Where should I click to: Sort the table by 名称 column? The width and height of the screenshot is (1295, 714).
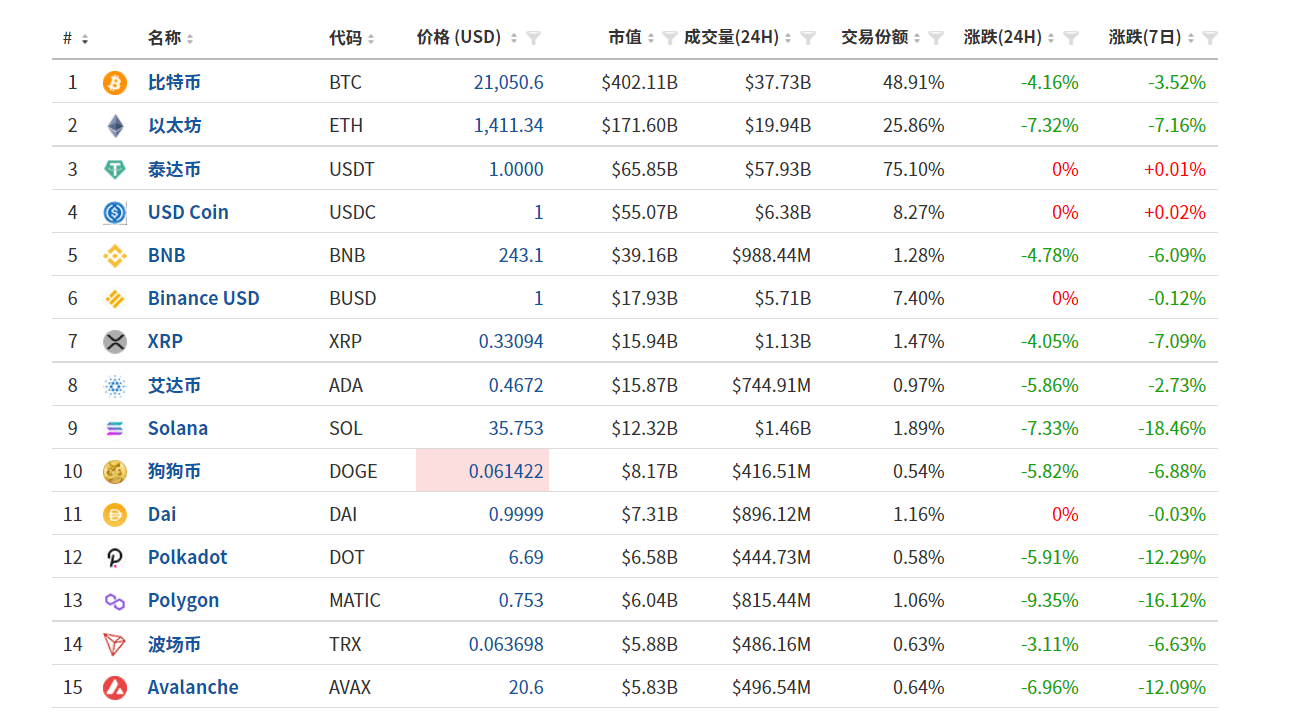(190, 37)
